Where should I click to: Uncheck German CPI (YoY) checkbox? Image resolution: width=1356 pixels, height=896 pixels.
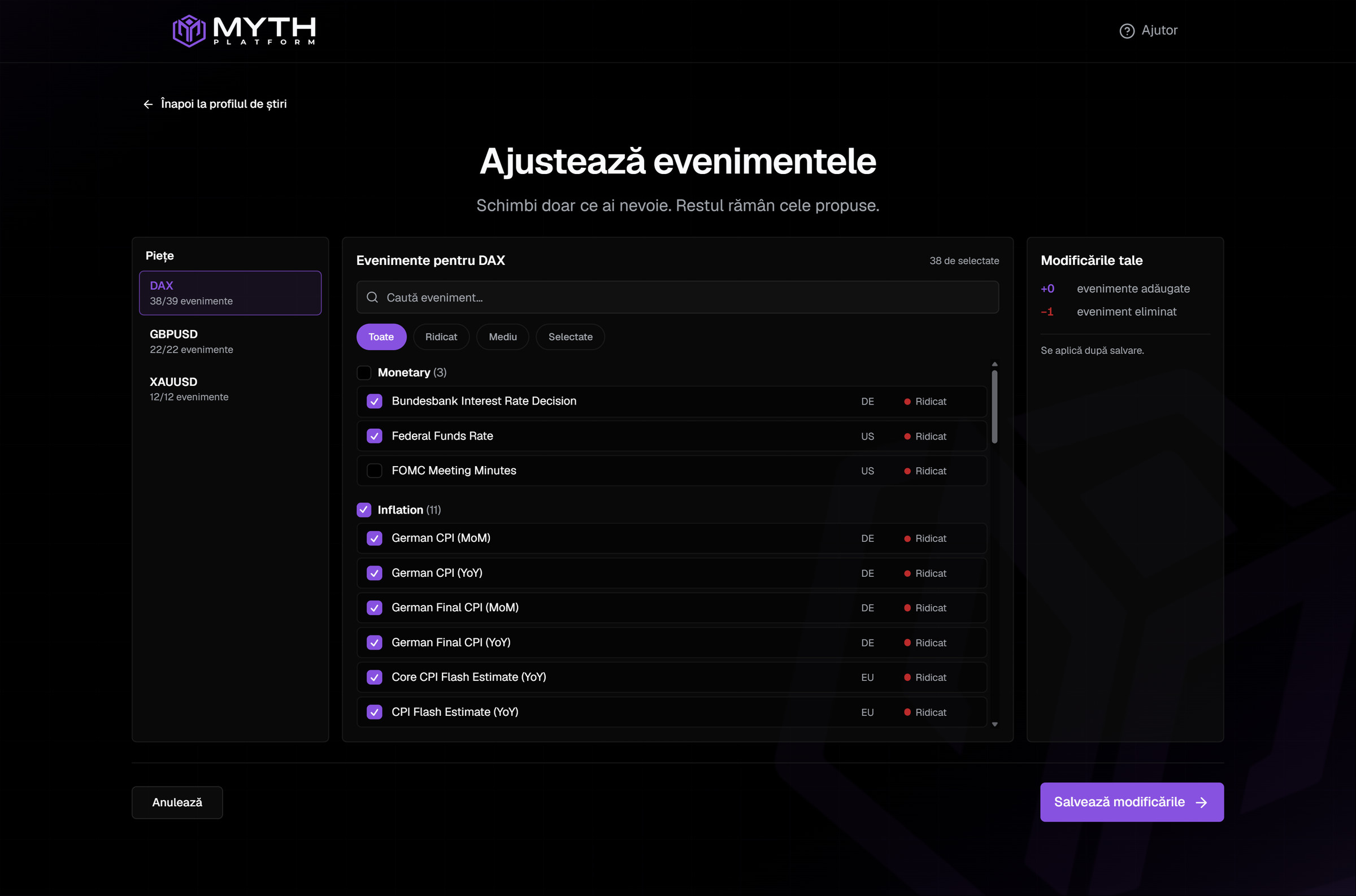(374, 573)
